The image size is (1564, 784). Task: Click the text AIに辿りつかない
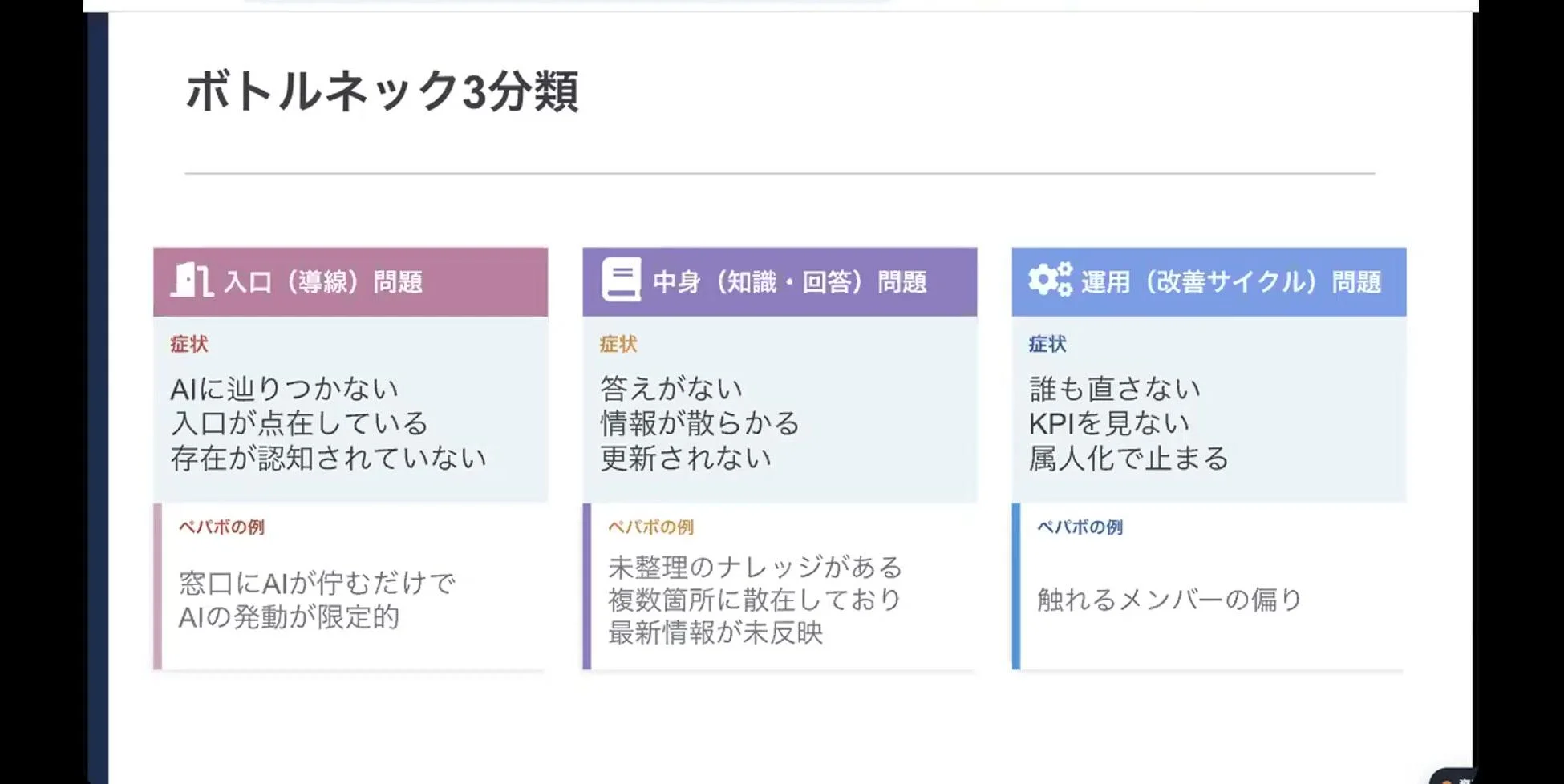[x=285, y=390]
